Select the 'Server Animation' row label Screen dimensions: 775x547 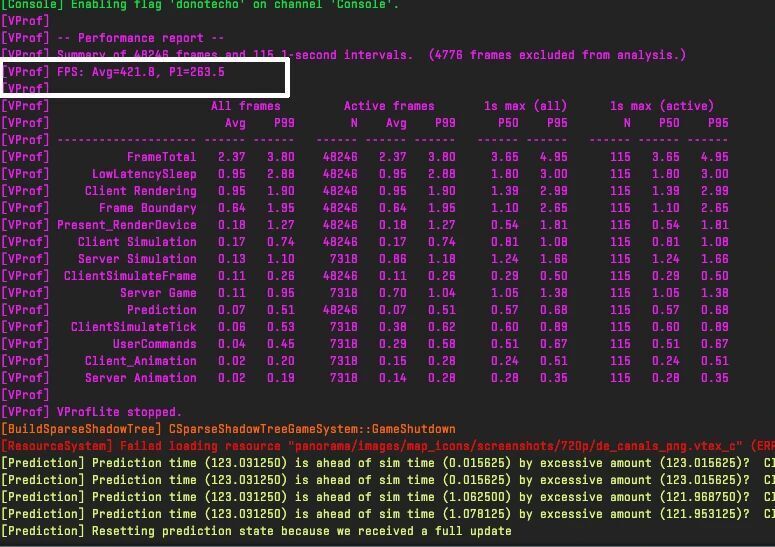(x=140, y=378)
